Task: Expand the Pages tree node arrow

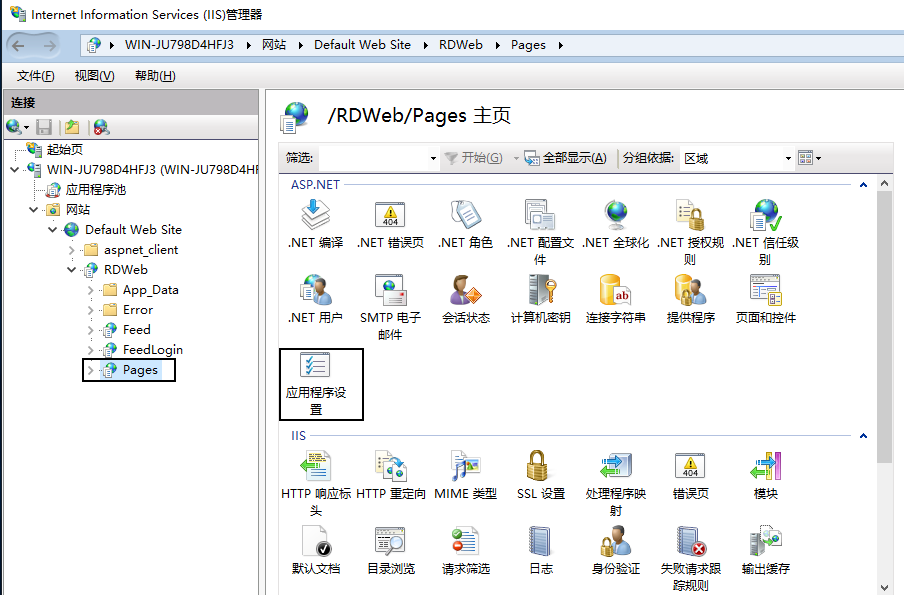Action: click(91, 370)
